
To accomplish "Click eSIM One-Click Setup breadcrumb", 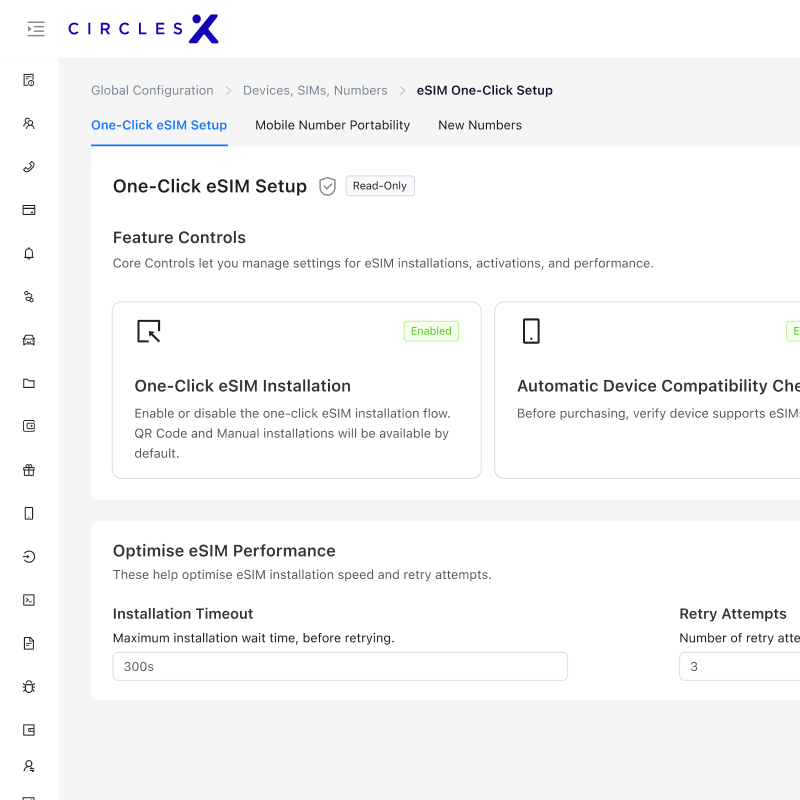I will coord(485,90).
